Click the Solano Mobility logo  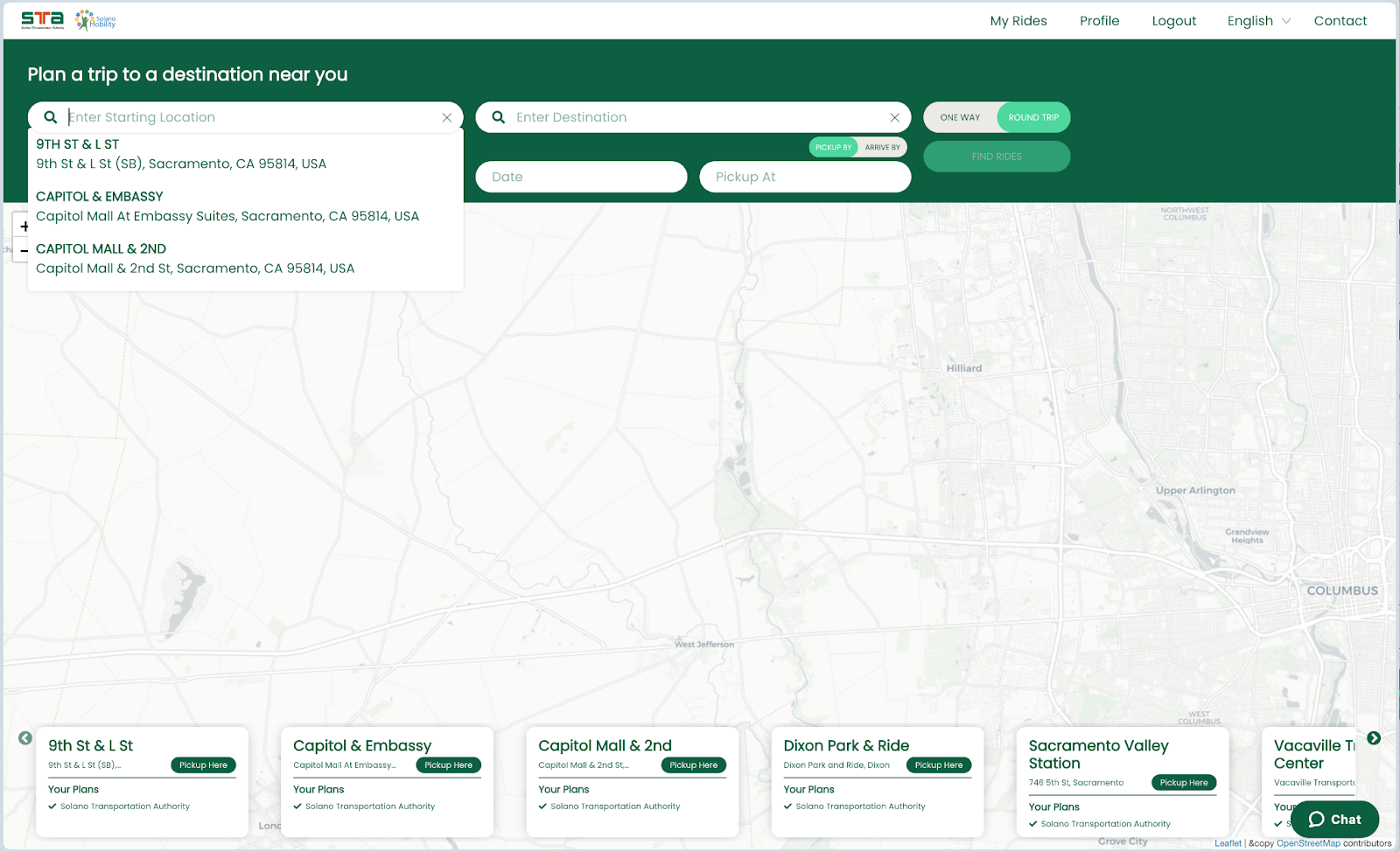[96, 20]
